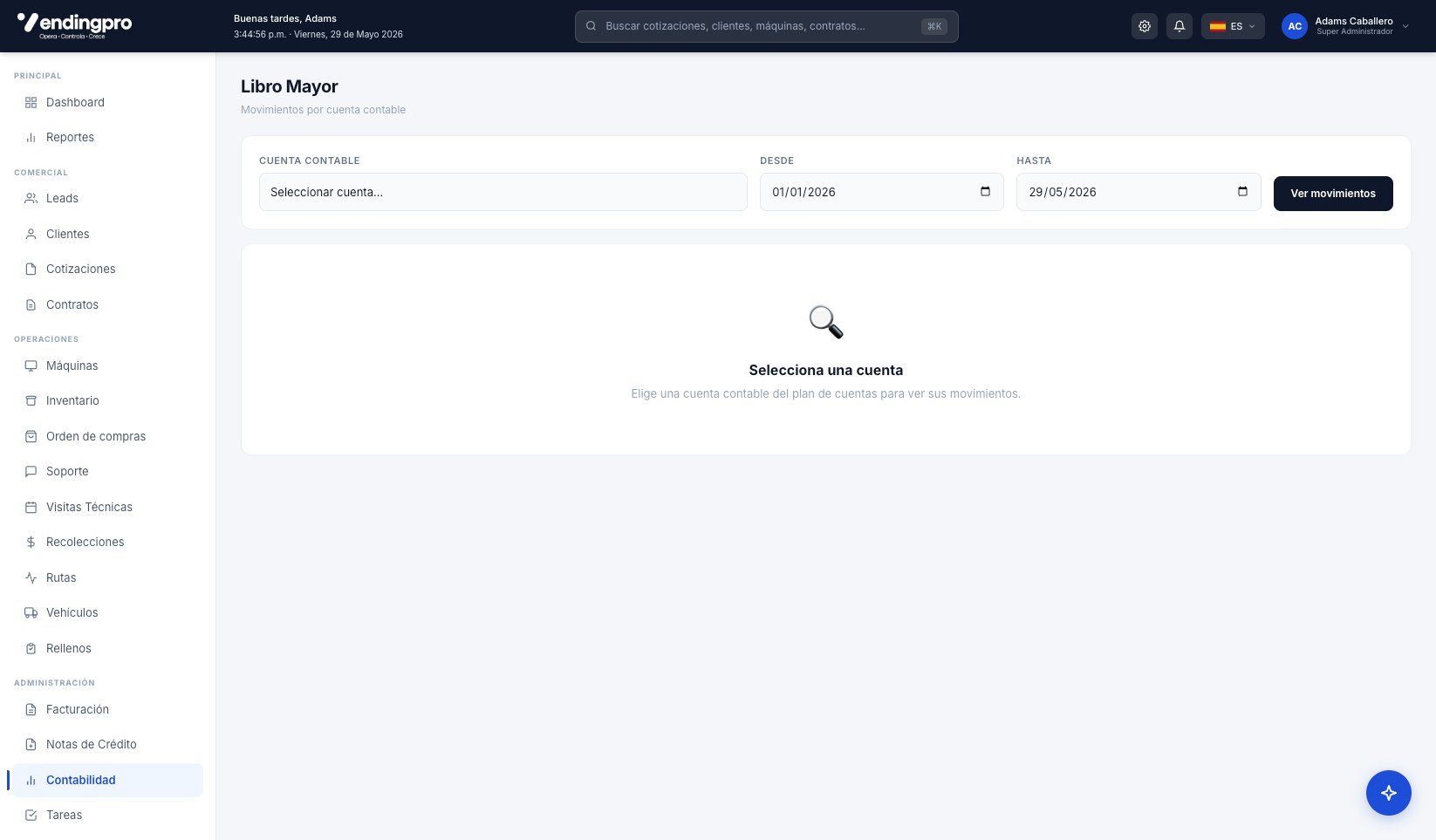This screenshot has height=840, width=1436.
Task: Select Contratos menu entry
Action: click(106, 304)
